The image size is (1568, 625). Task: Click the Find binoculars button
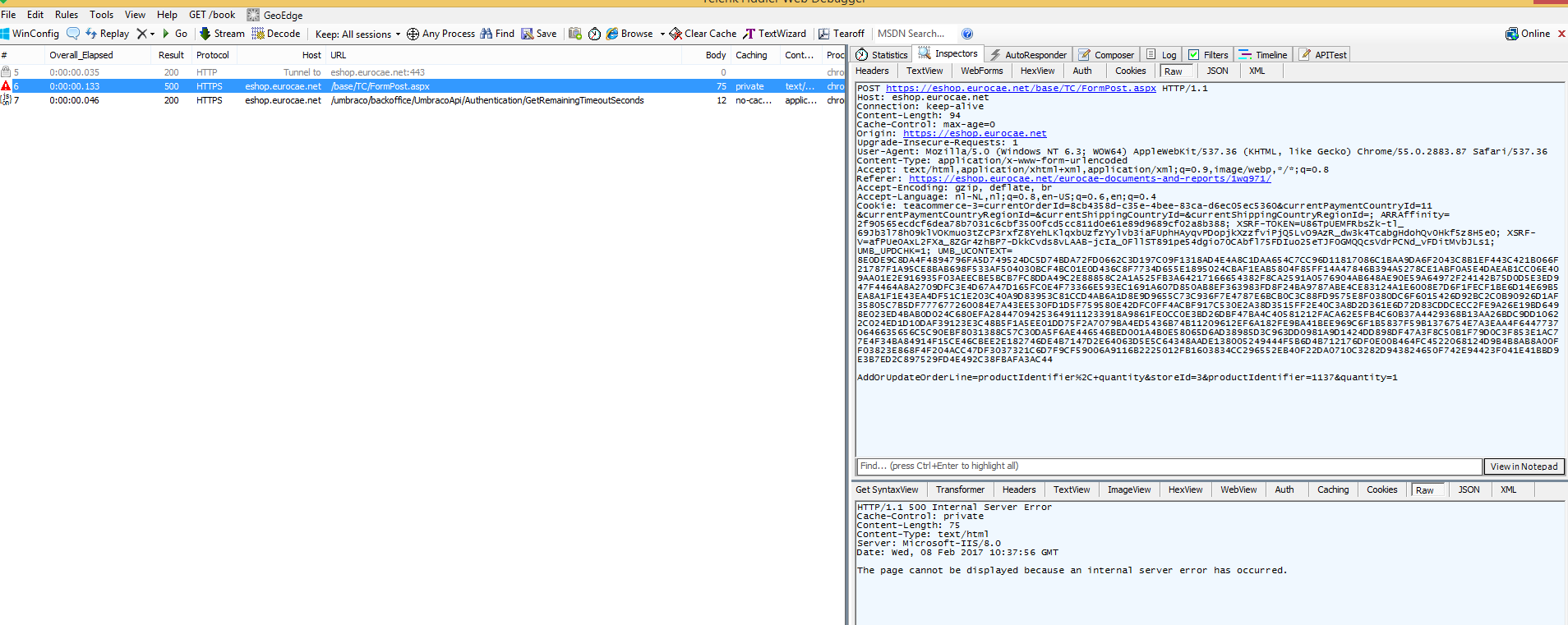click(497, 34)
